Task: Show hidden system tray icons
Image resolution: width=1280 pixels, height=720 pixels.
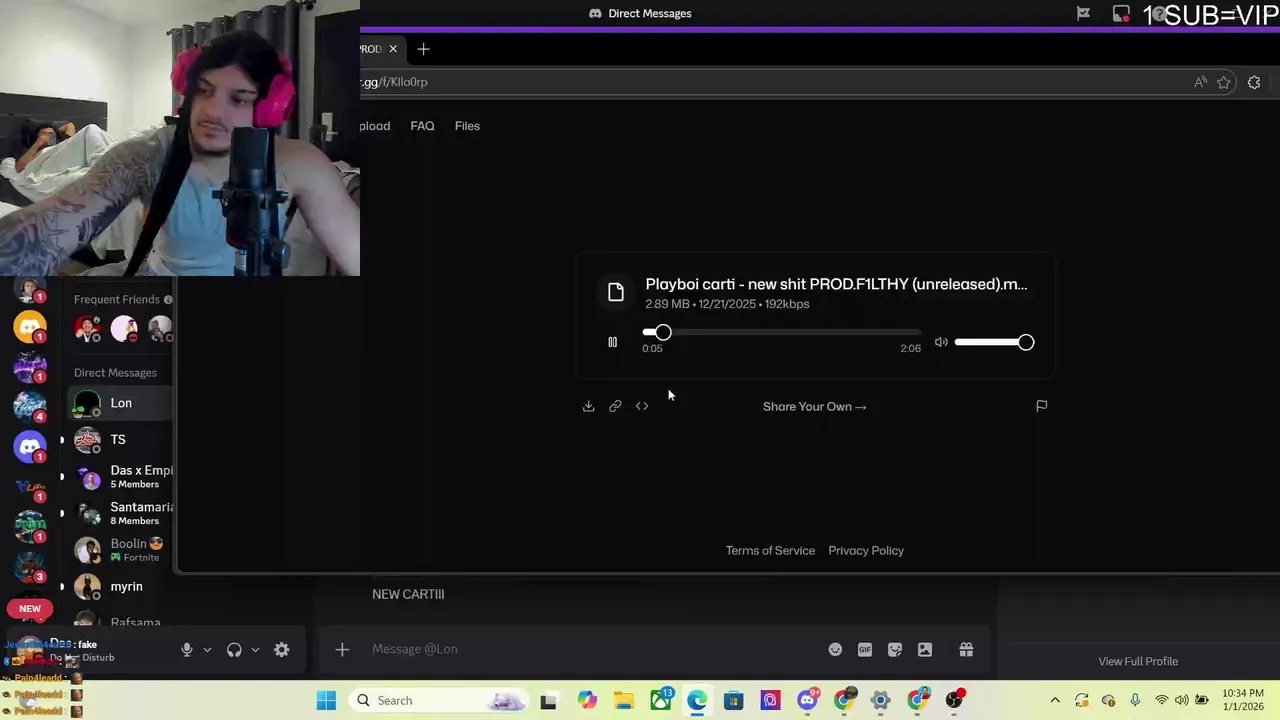Action: [1054, 700]
